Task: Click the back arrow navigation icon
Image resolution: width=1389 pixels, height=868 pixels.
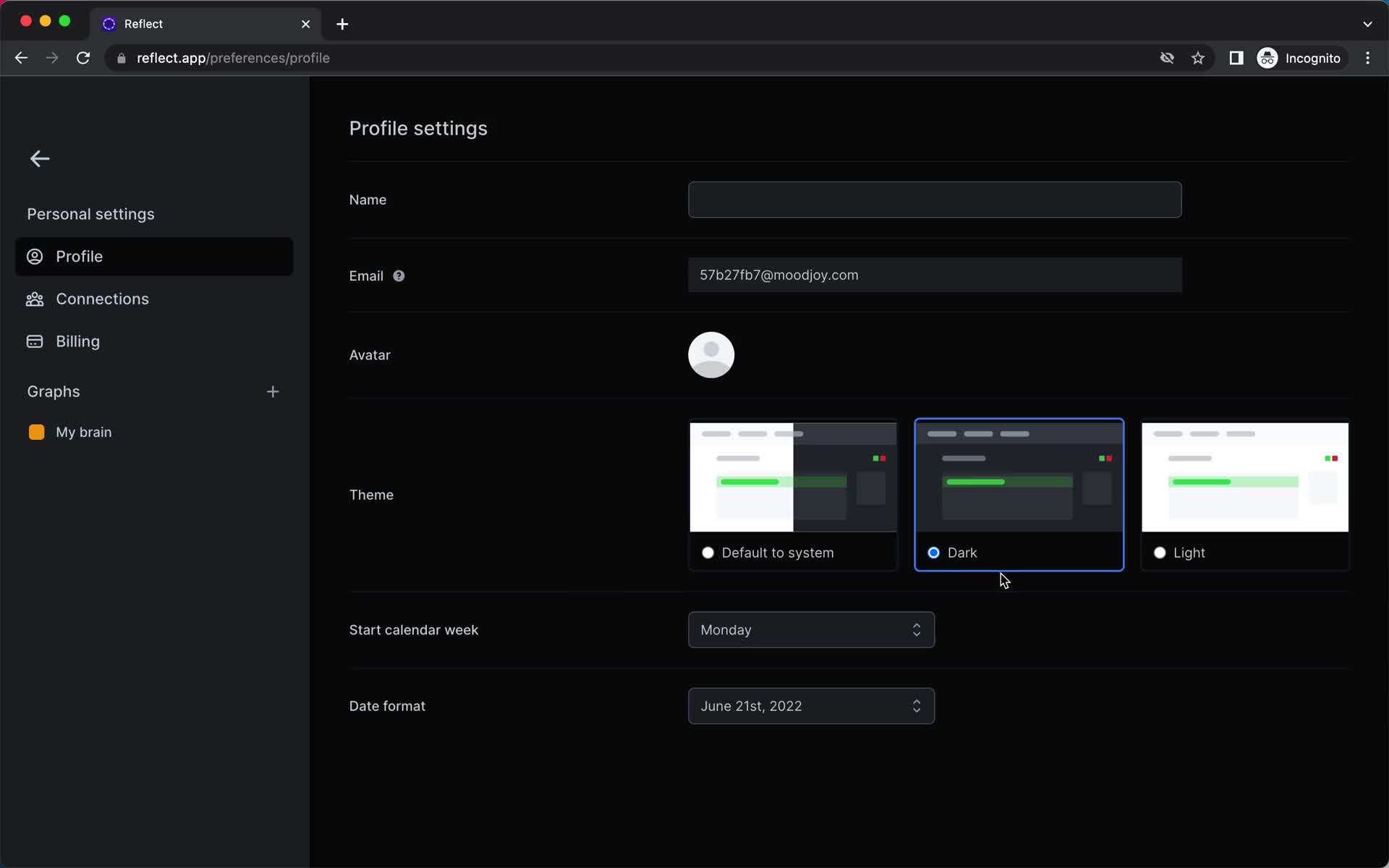Action: (39, 158)
